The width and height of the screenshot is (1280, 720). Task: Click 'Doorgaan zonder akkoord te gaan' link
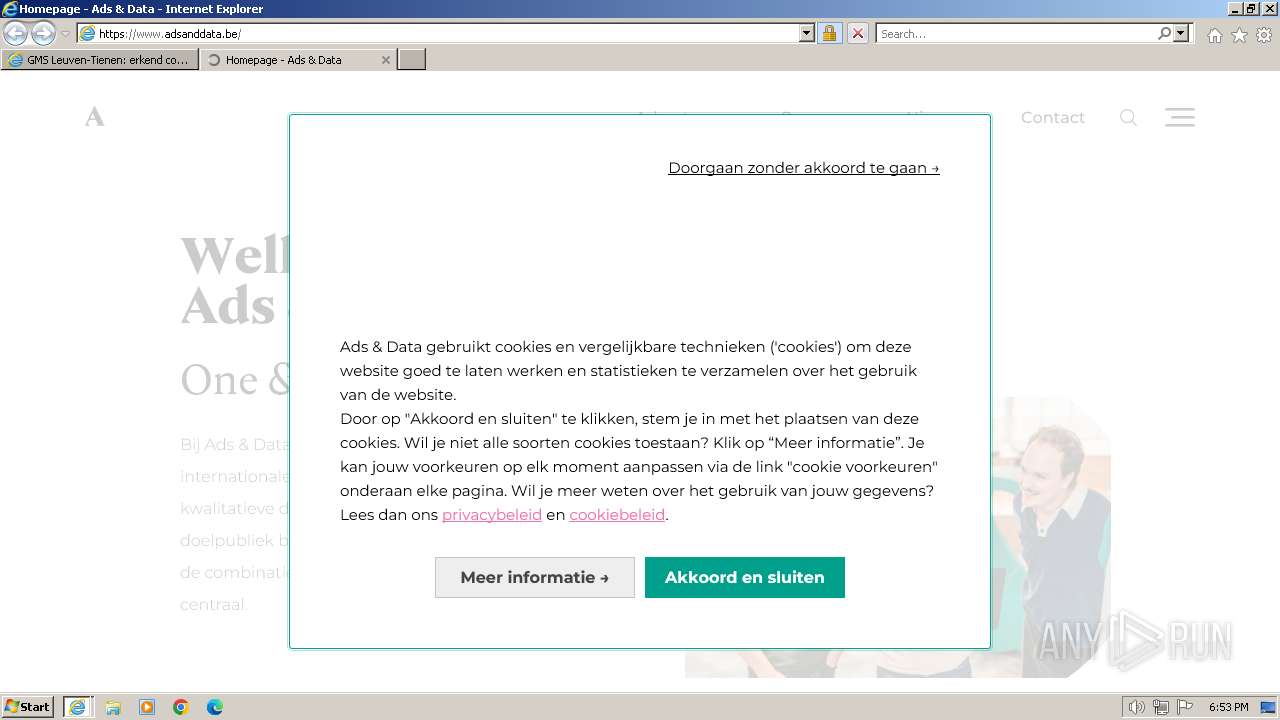pos(804,168)
